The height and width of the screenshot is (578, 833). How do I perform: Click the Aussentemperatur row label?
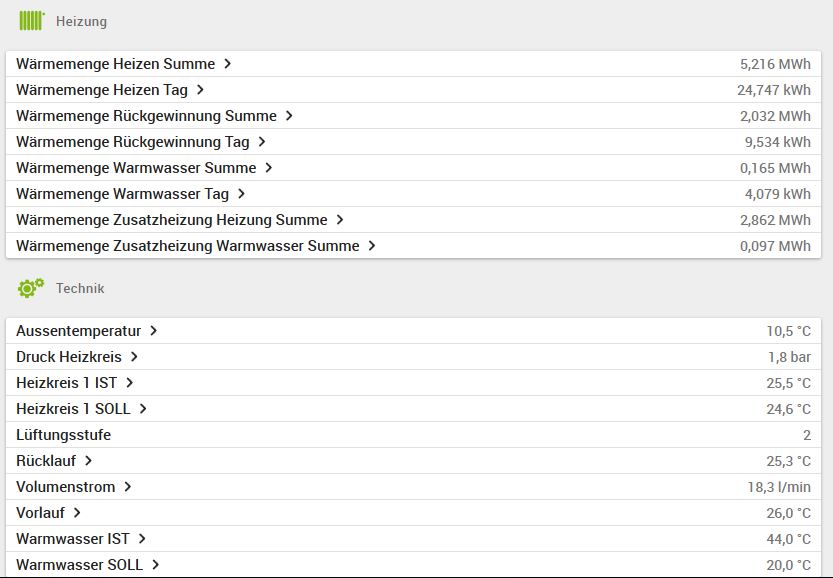[78, 331]
